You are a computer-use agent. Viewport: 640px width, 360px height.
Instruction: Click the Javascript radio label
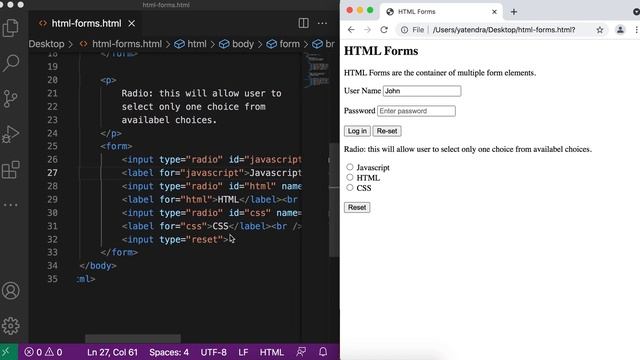[373, 168]
